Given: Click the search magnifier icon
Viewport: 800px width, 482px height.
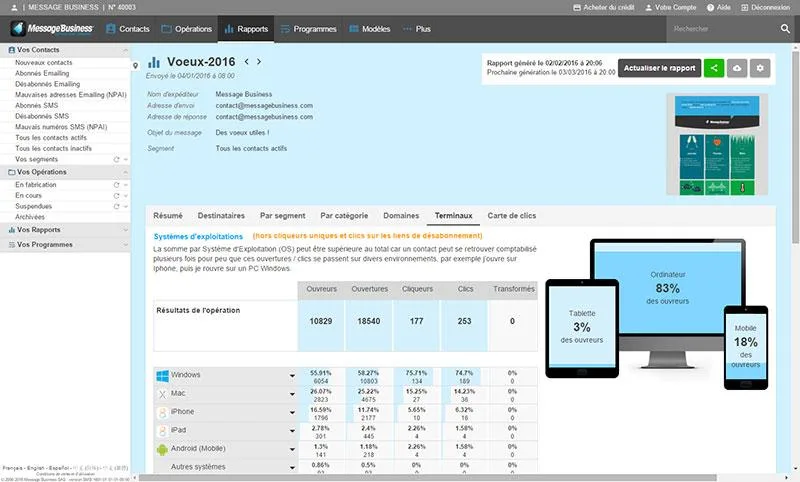Looking at the screenshot, I should (x=785, y=29).
